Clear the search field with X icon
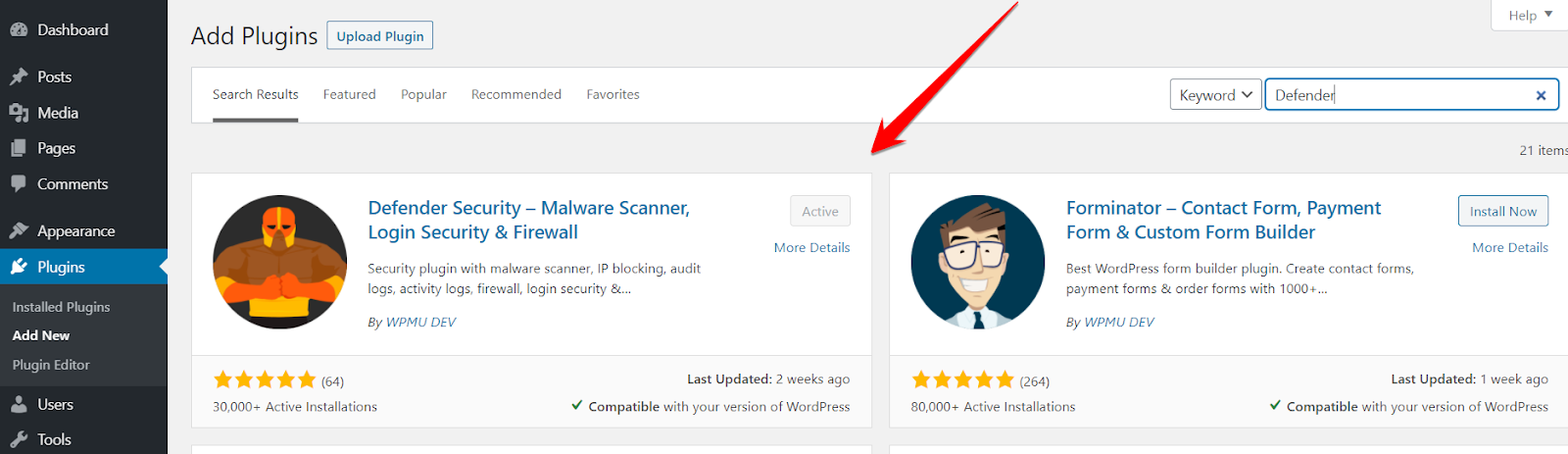 [x=1541, y=95]
